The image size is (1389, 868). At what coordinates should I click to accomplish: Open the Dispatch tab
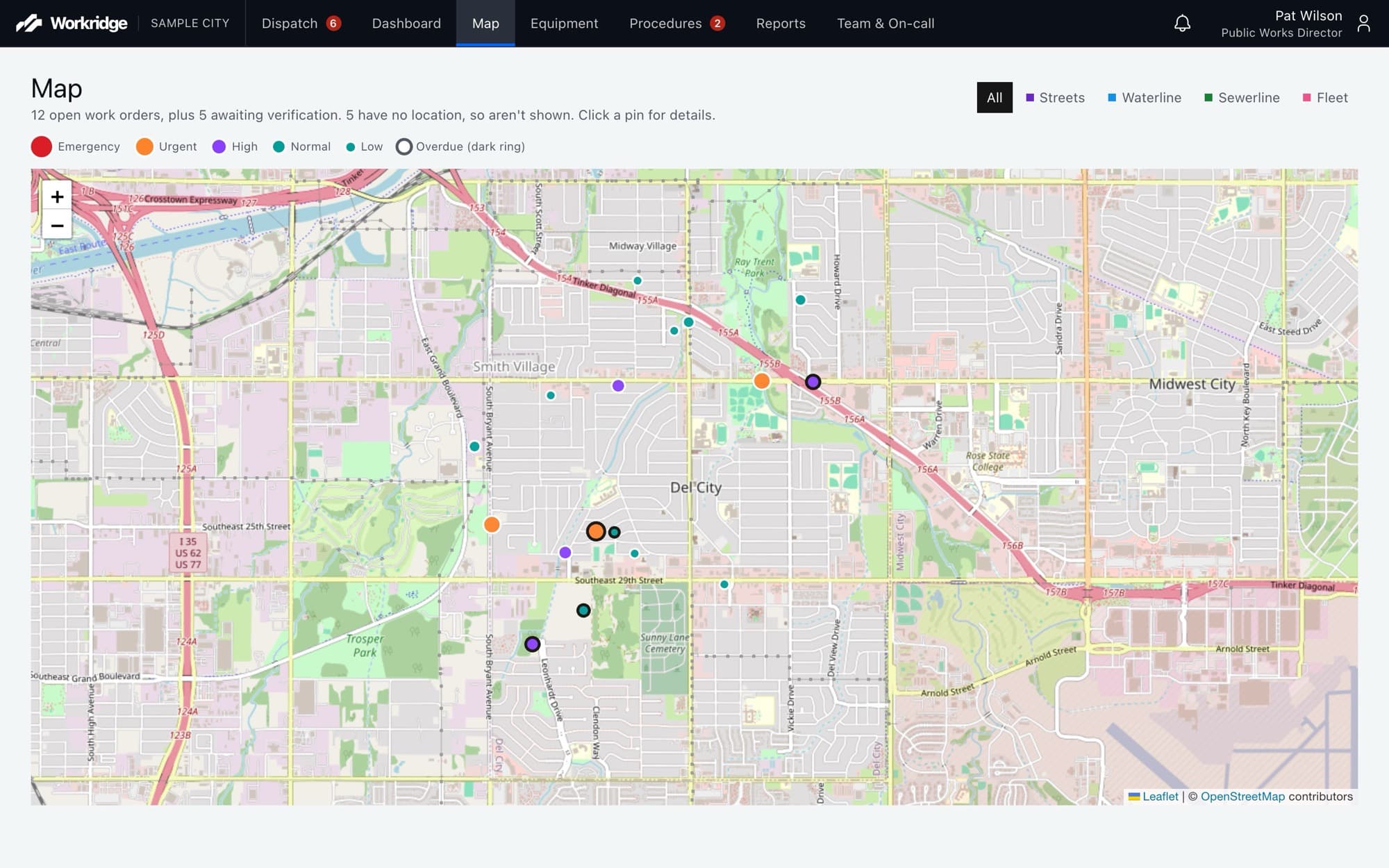(301, 24)
